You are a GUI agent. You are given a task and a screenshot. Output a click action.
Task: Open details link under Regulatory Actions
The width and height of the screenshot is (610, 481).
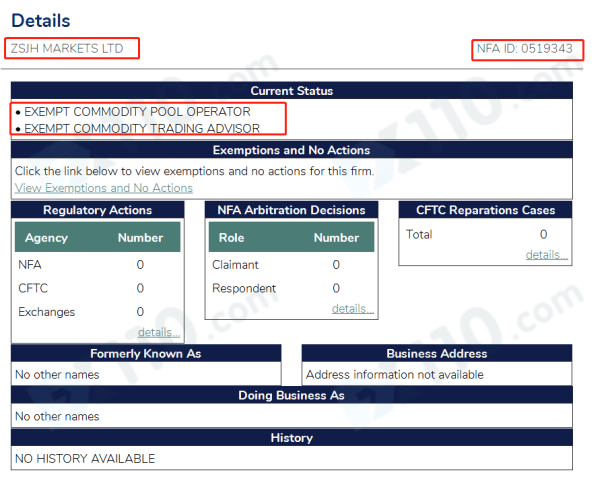pyautogui.click(x=159, y=332)
